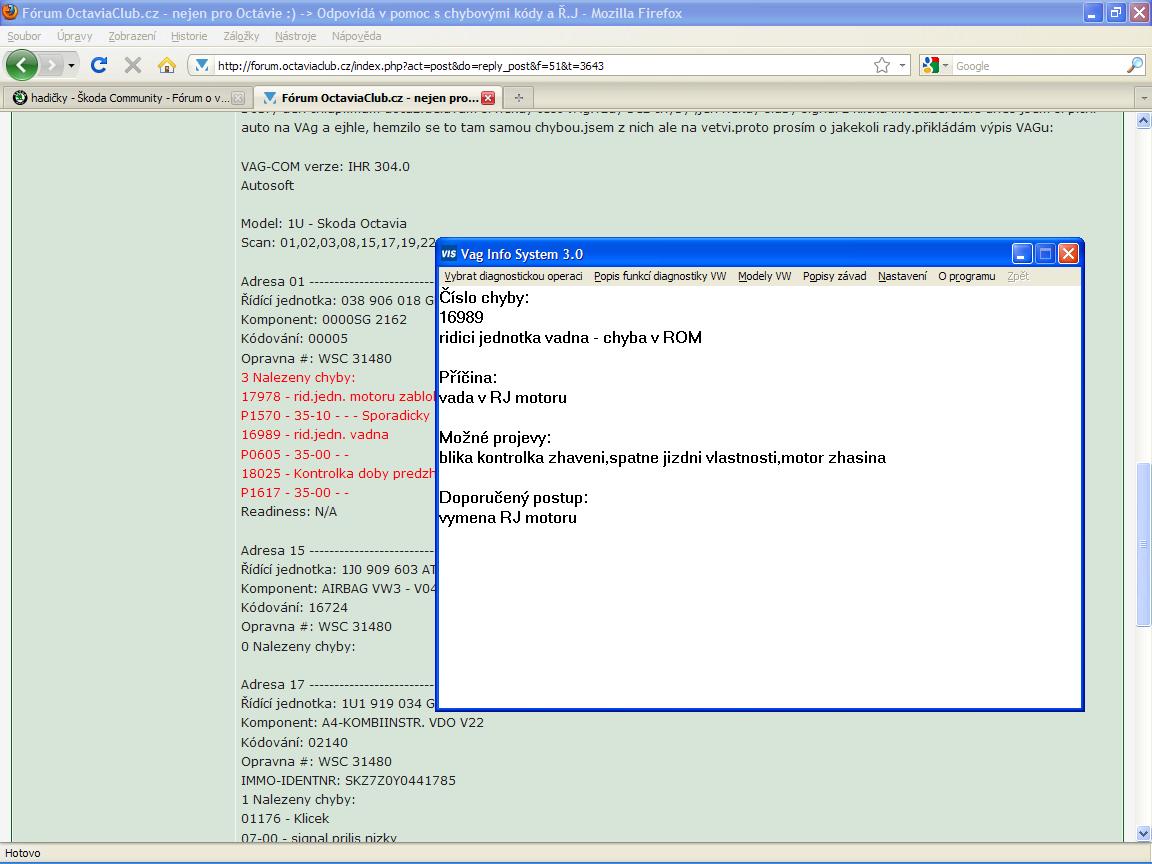1152x864 pixels.
Task: Open the URL history dropdown arrow
Action: click(903, 65)
